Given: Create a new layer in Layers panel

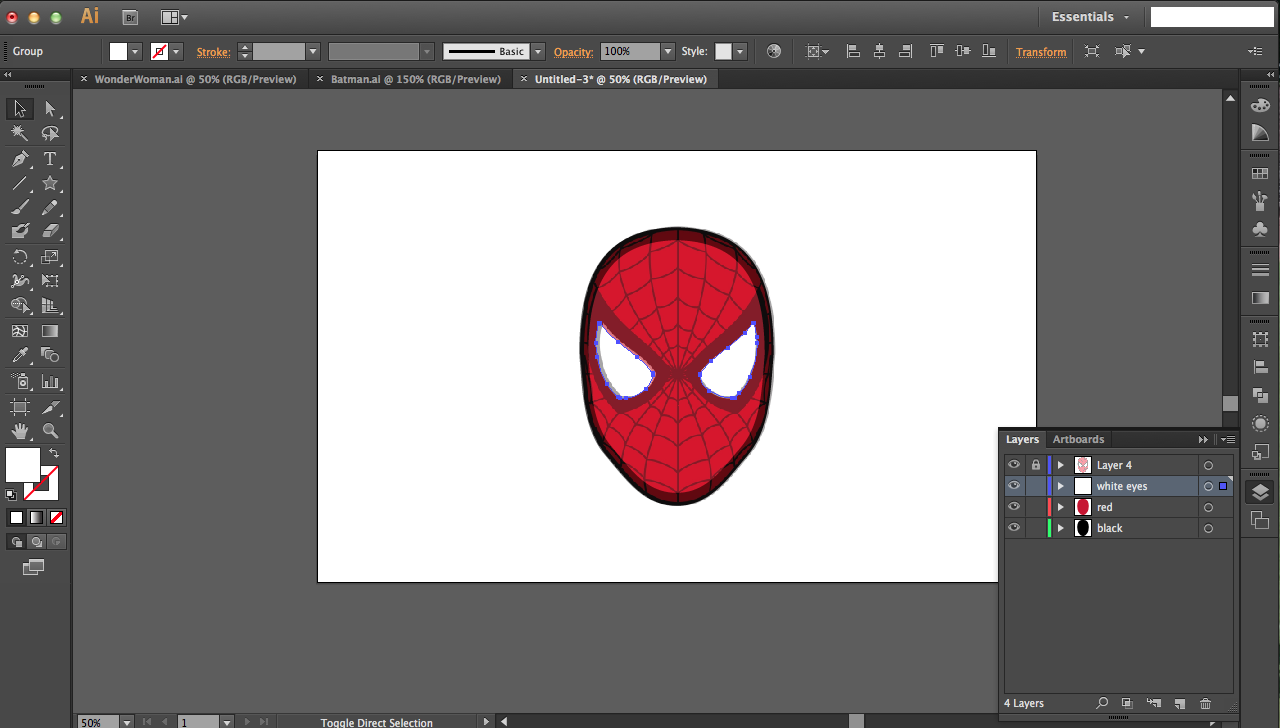Looking at the screenshot, I should tap(1179, 704).
